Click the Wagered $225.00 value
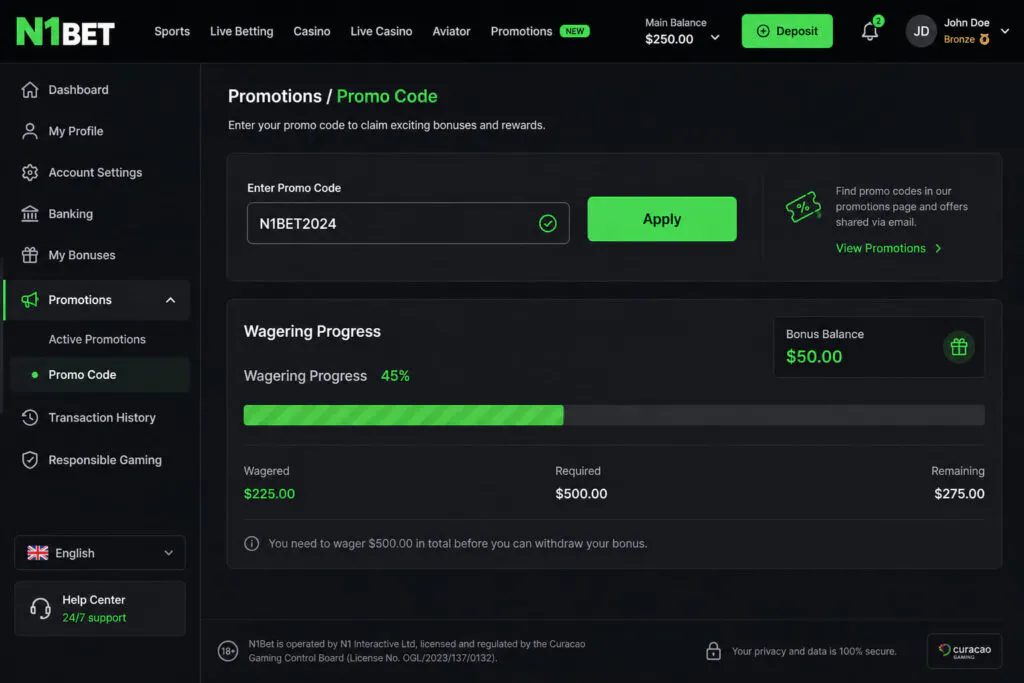 269,494
